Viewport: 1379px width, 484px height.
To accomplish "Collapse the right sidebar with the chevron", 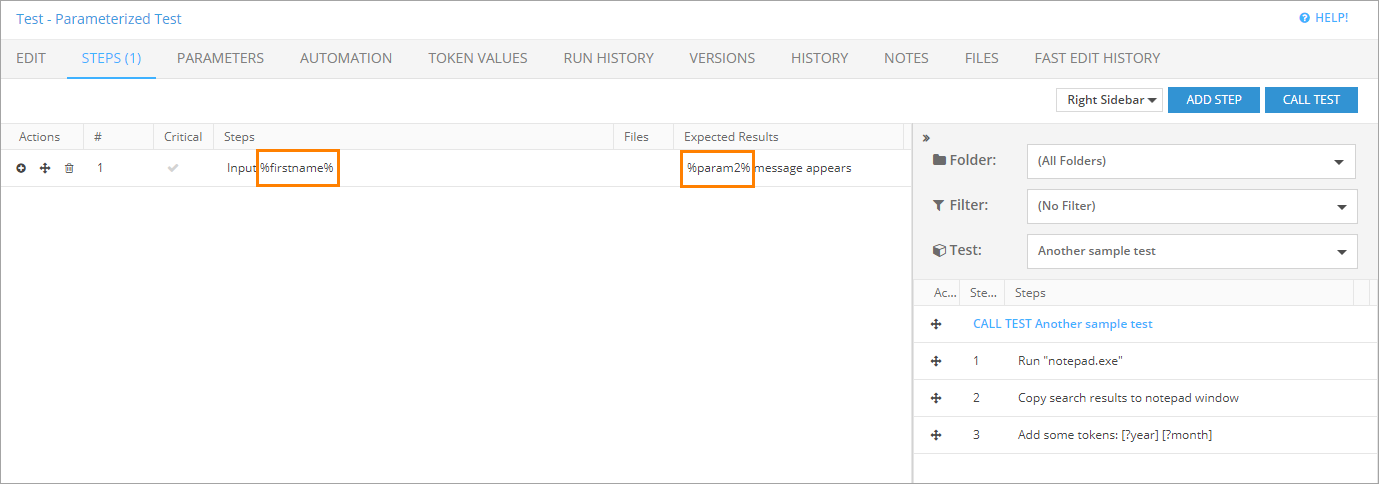I will (x=926, y=138).
